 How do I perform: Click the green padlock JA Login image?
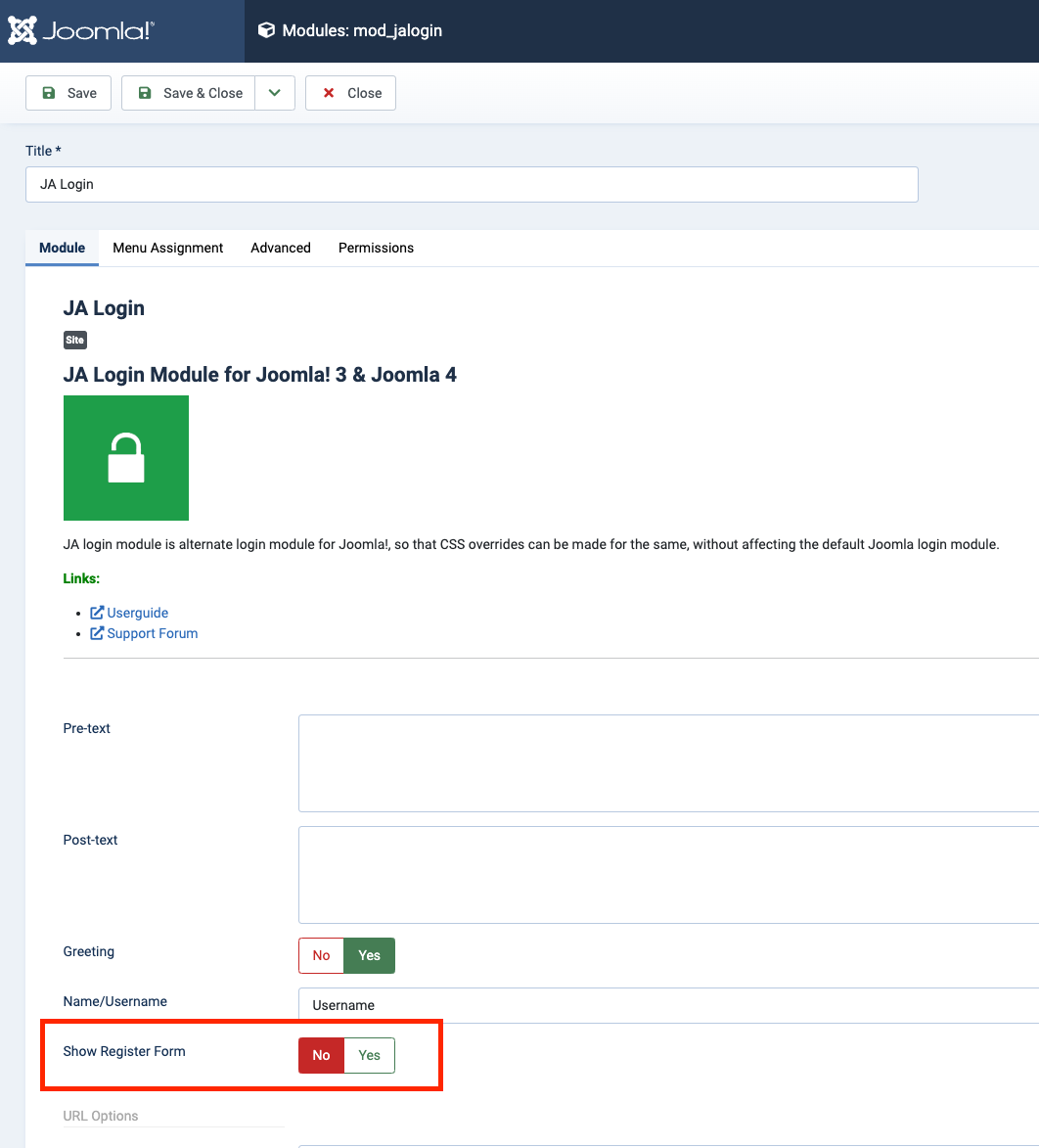coord(125,458)
